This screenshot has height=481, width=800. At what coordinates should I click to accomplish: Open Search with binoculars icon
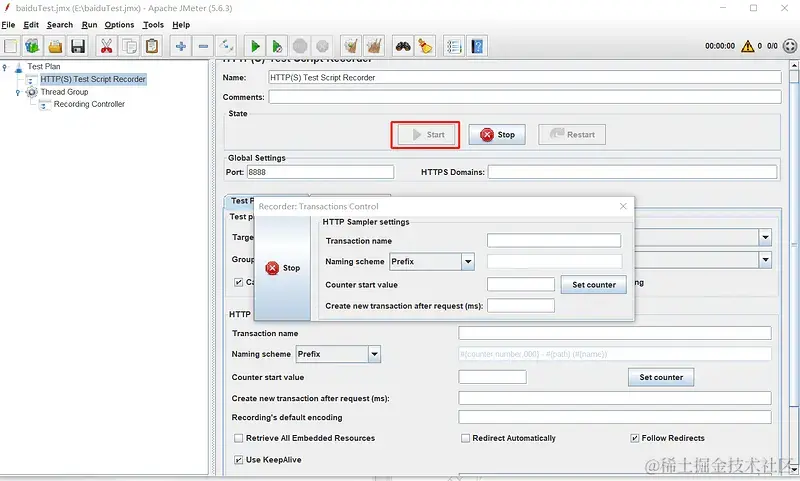(x=403, y=46)
